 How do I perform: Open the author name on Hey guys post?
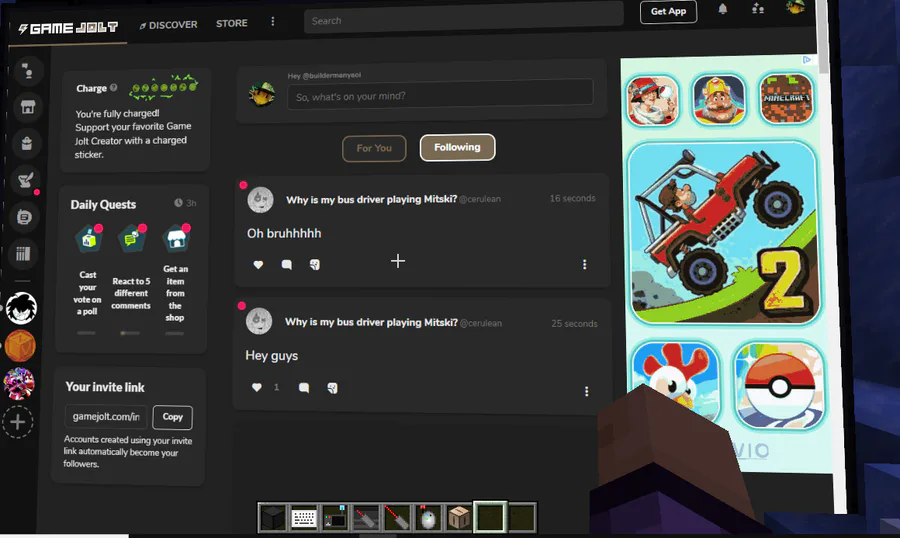371,322
